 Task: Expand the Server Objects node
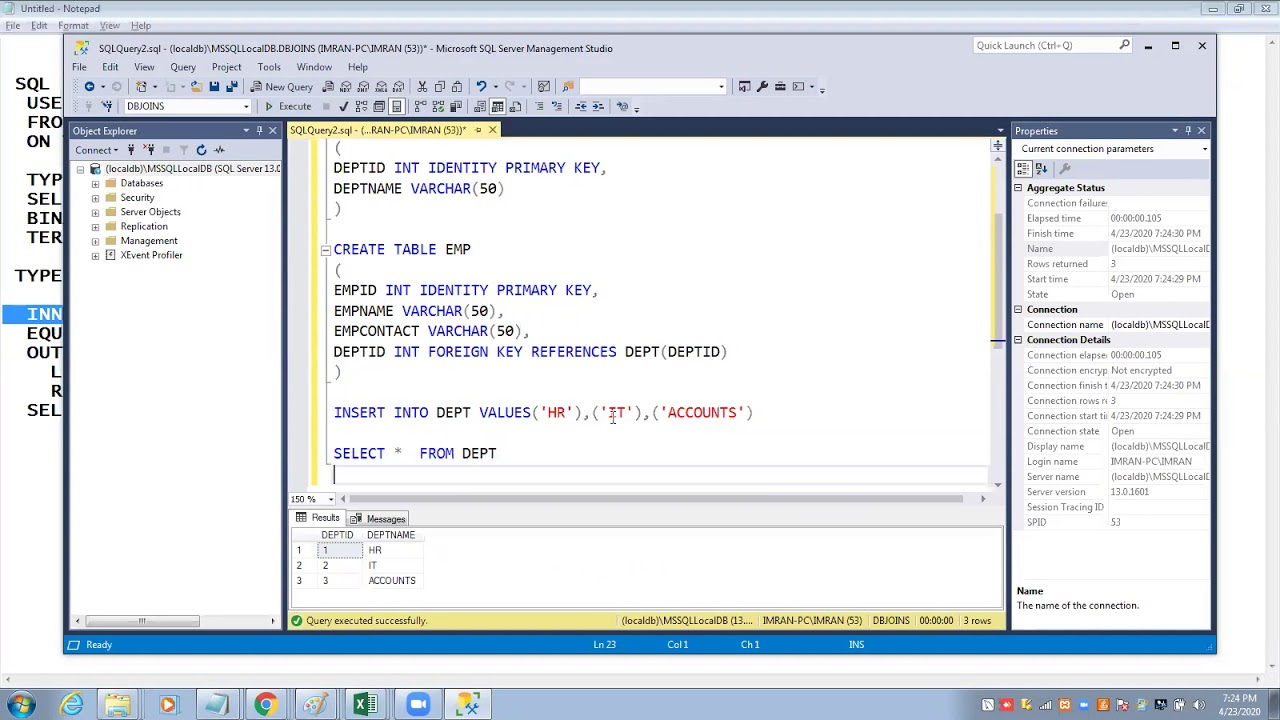95,212
